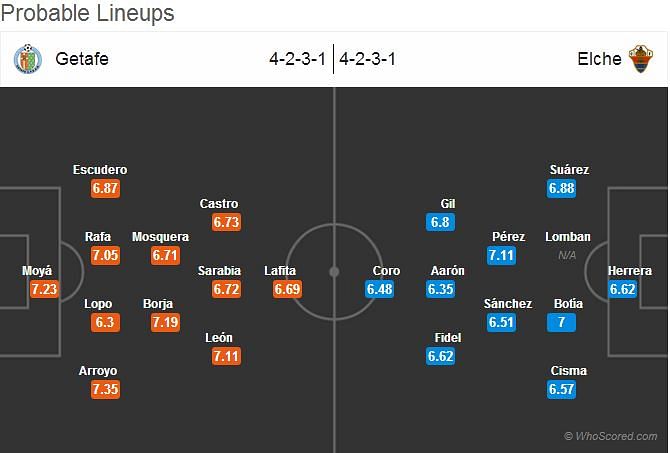Viewport: 670px width, 453px height.
Task: Click Lafita's 6.69 rating badge
Action: [x=287, y=289]
